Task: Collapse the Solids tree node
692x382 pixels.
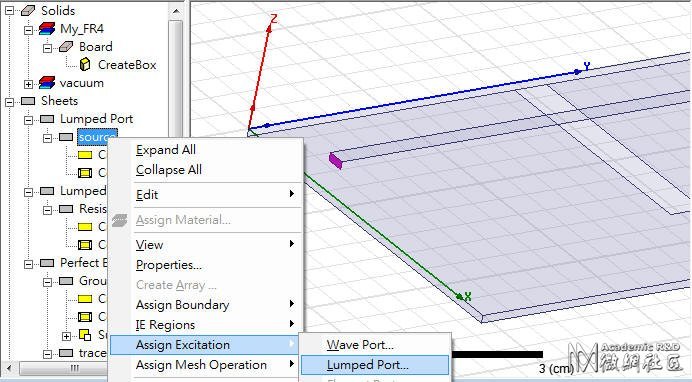Action: coord(9,11)
